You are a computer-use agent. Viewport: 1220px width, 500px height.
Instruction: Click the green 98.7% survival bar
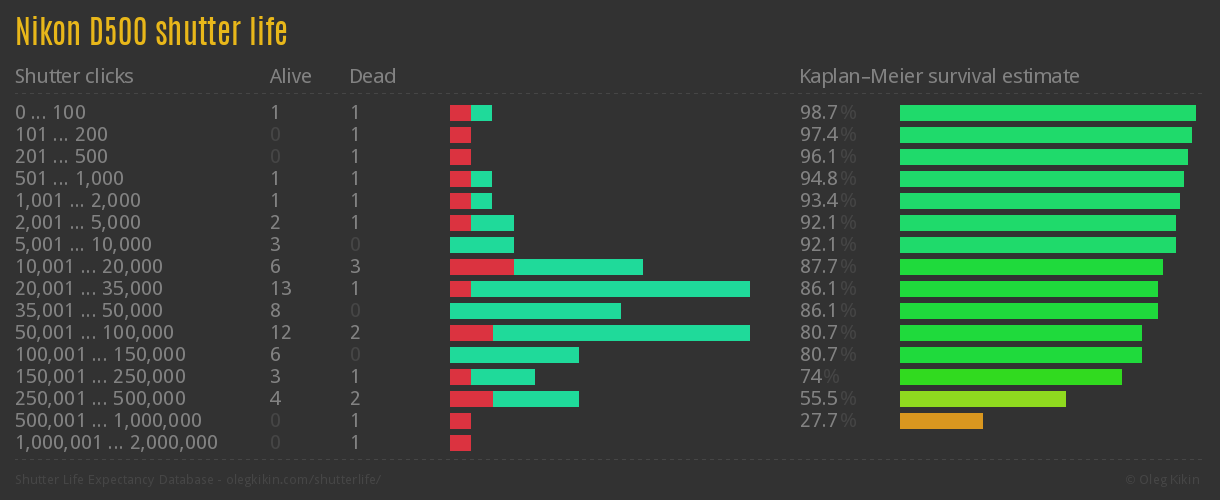1047,113
